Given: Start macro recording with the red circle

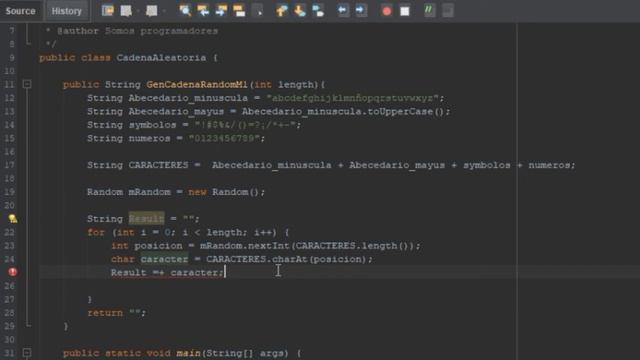Looking at the screenshot, I should click(x=387, y=11).
